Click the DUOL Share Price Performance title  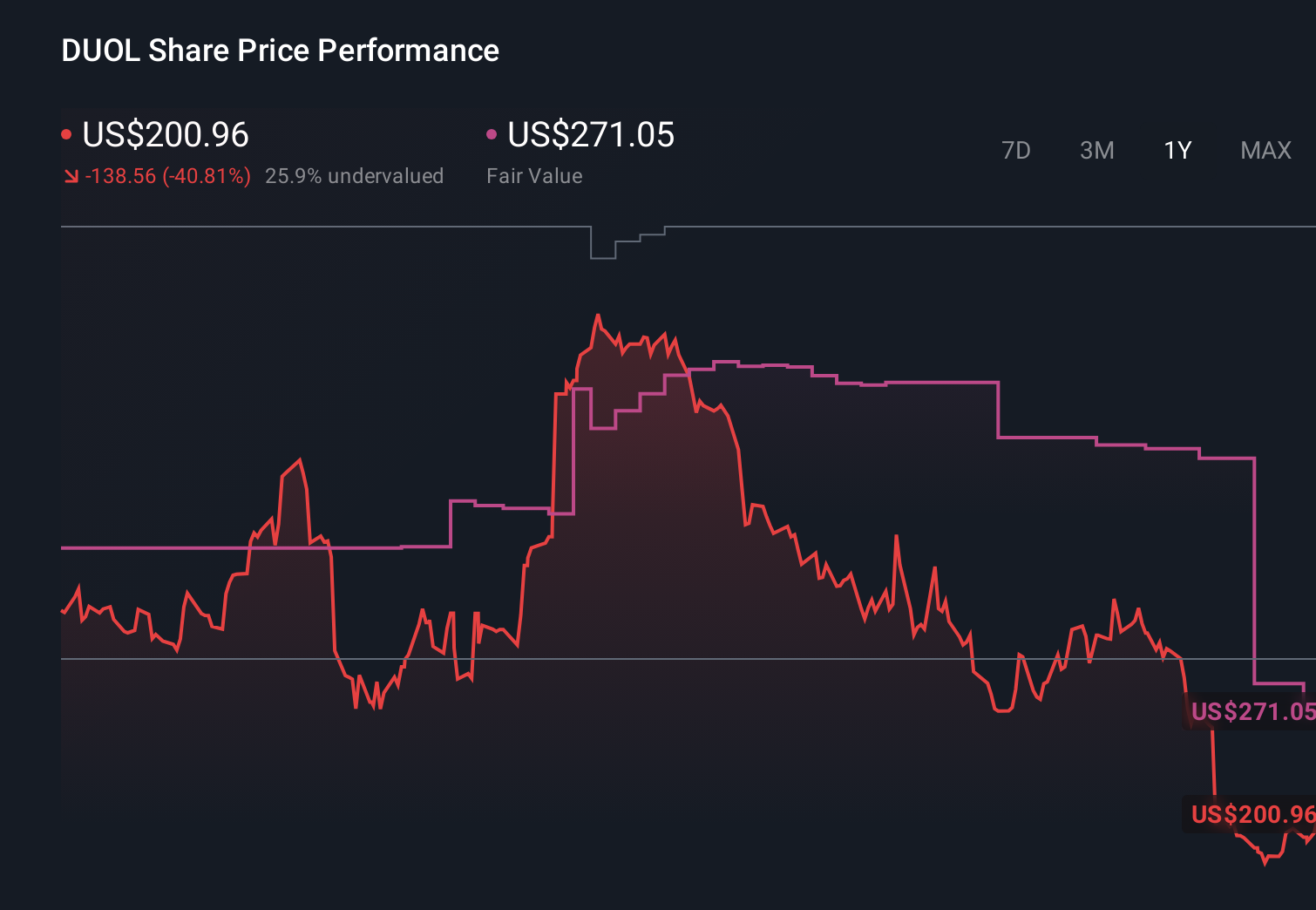280,51
